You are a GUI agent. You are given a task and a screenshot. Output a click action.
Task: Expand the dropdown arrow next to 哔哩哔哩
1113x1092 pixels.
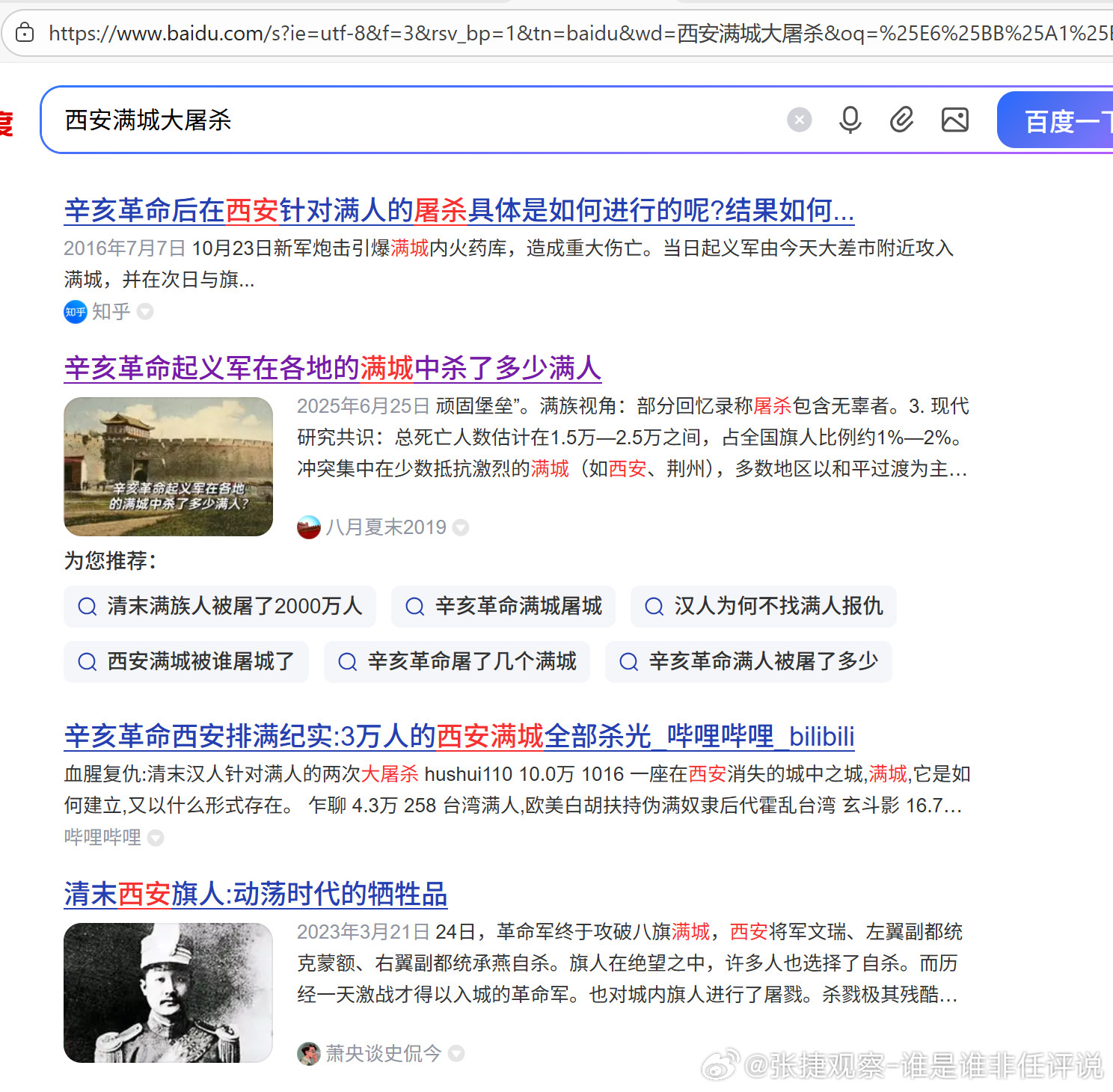[155, 838]
